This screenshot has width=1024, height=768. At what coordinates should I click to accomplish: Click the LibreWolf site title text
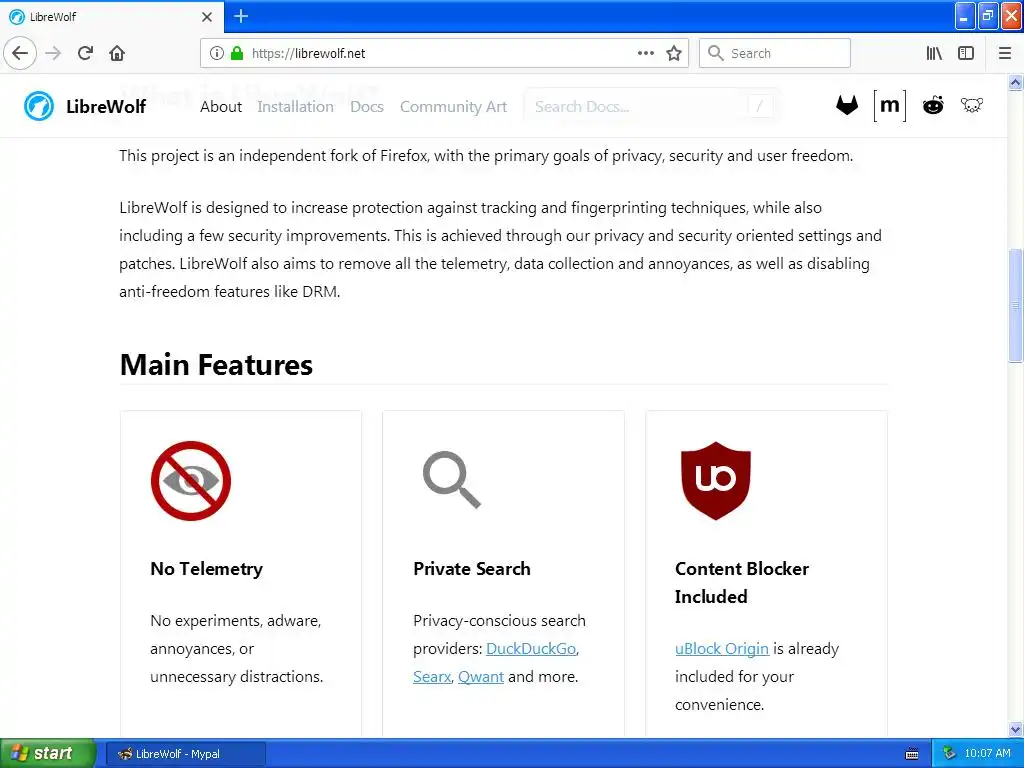pos(106,106)
